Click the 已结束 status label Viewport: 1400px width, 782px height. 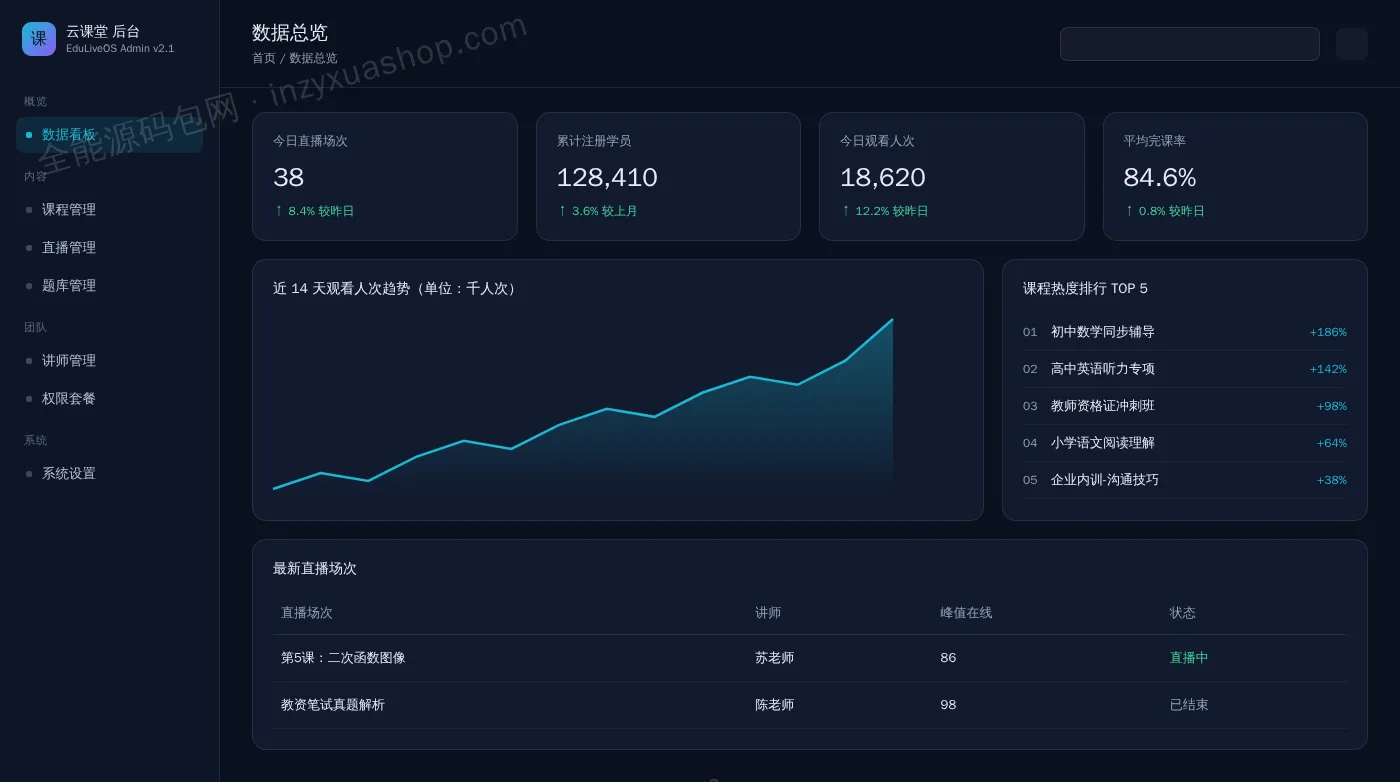coord(1189,705)
